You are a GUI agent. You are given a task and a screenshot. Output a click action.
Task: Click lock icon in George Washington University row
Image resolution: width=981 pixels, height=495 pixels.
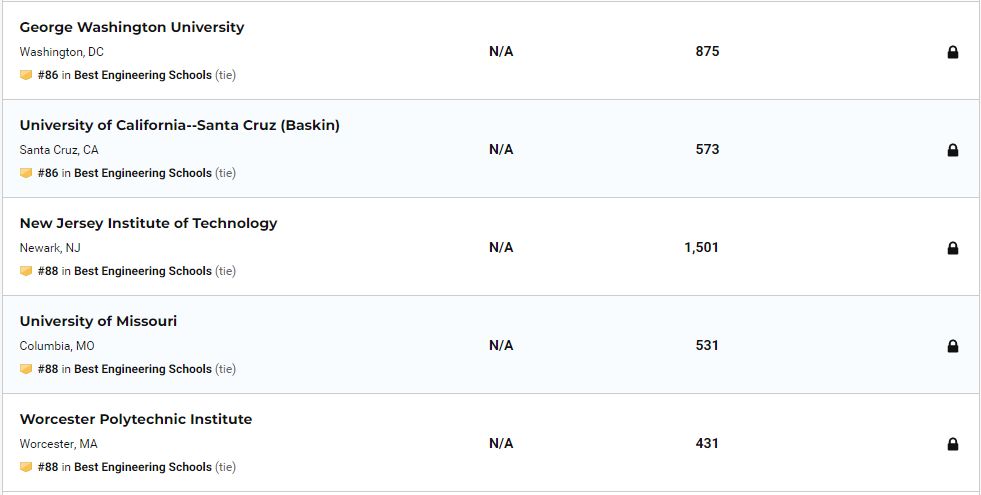[952, 52]
